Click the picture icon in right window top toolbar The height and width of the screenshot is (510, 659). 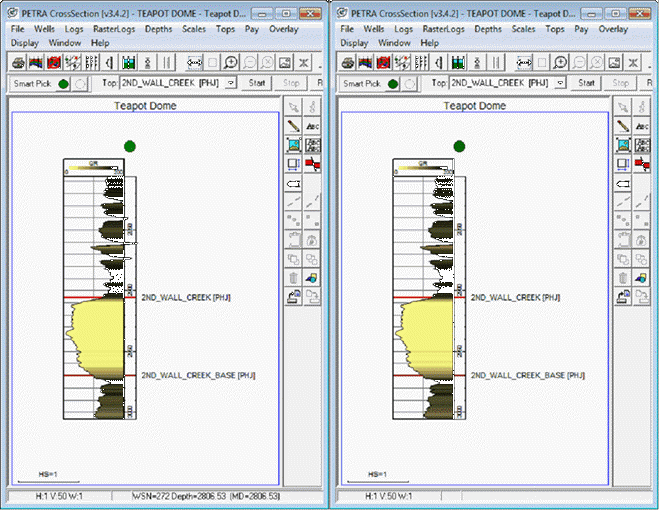coord(614,63)
